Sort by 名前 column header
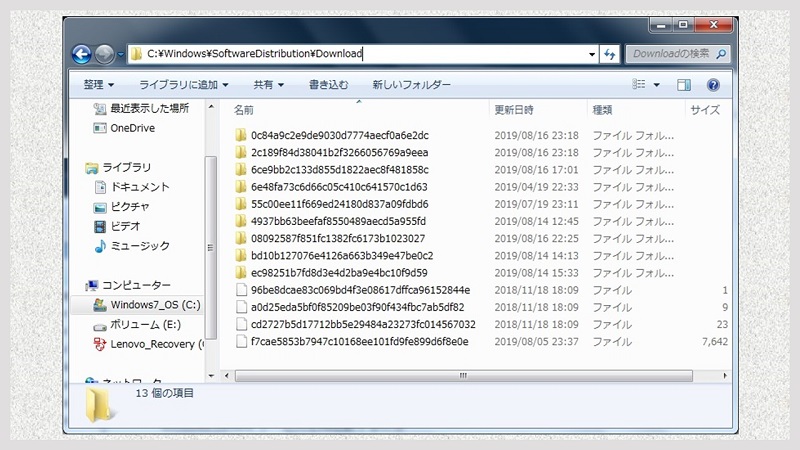Screen dimensions: 800x450 (x=243, y=110)
